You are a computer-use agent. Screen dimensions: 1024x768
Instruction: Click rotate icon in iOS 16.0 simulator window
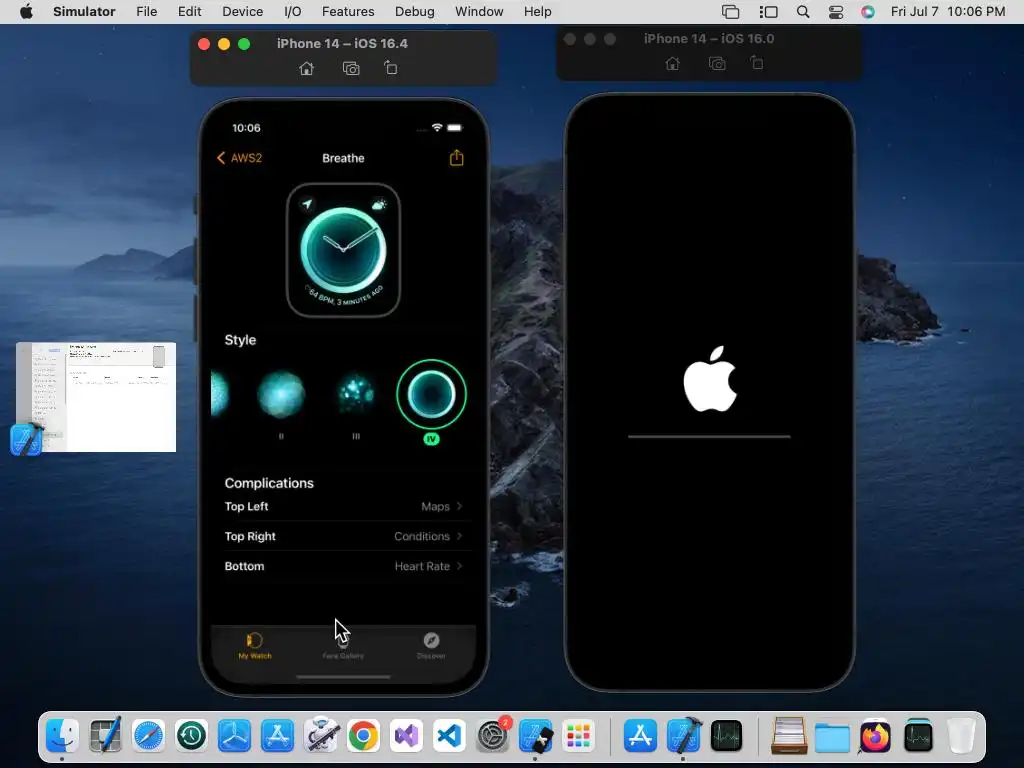(756, 63)
